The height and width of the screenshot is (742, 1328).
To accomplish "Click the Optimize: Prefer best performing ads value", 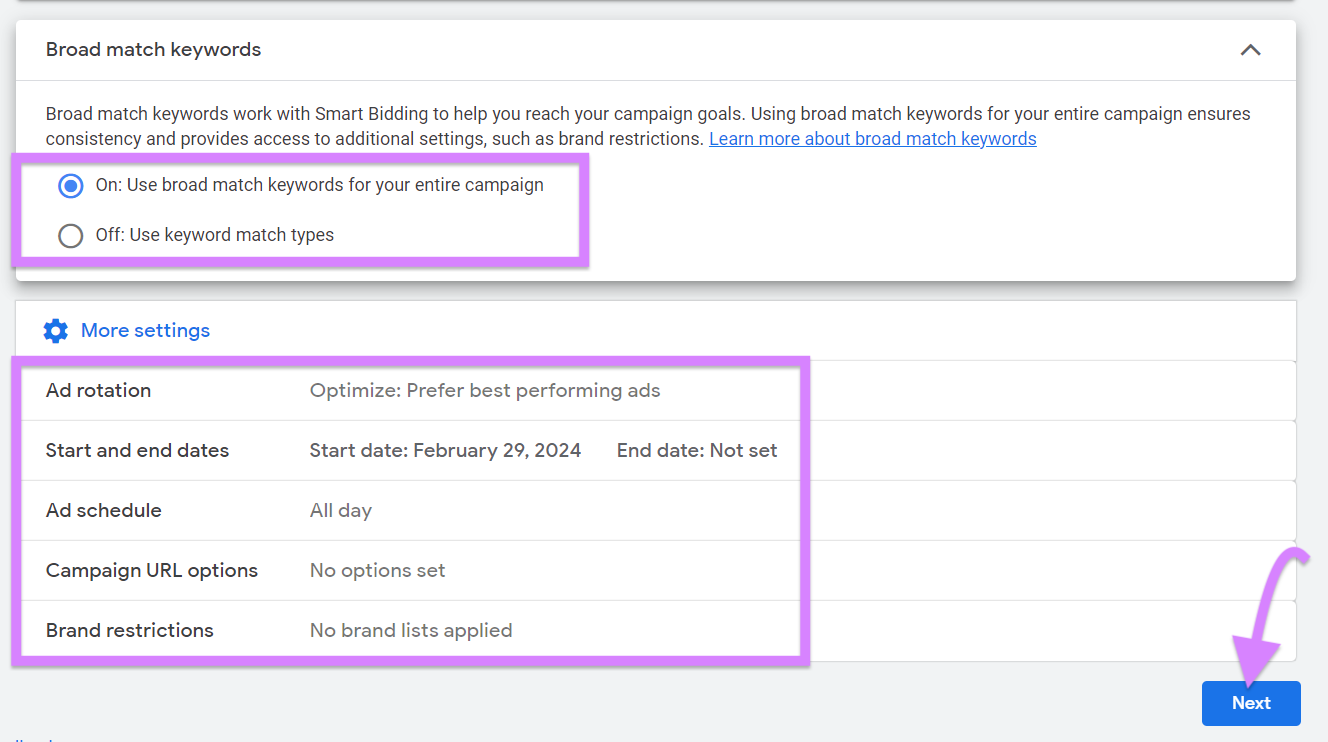I will pos(485,390).
